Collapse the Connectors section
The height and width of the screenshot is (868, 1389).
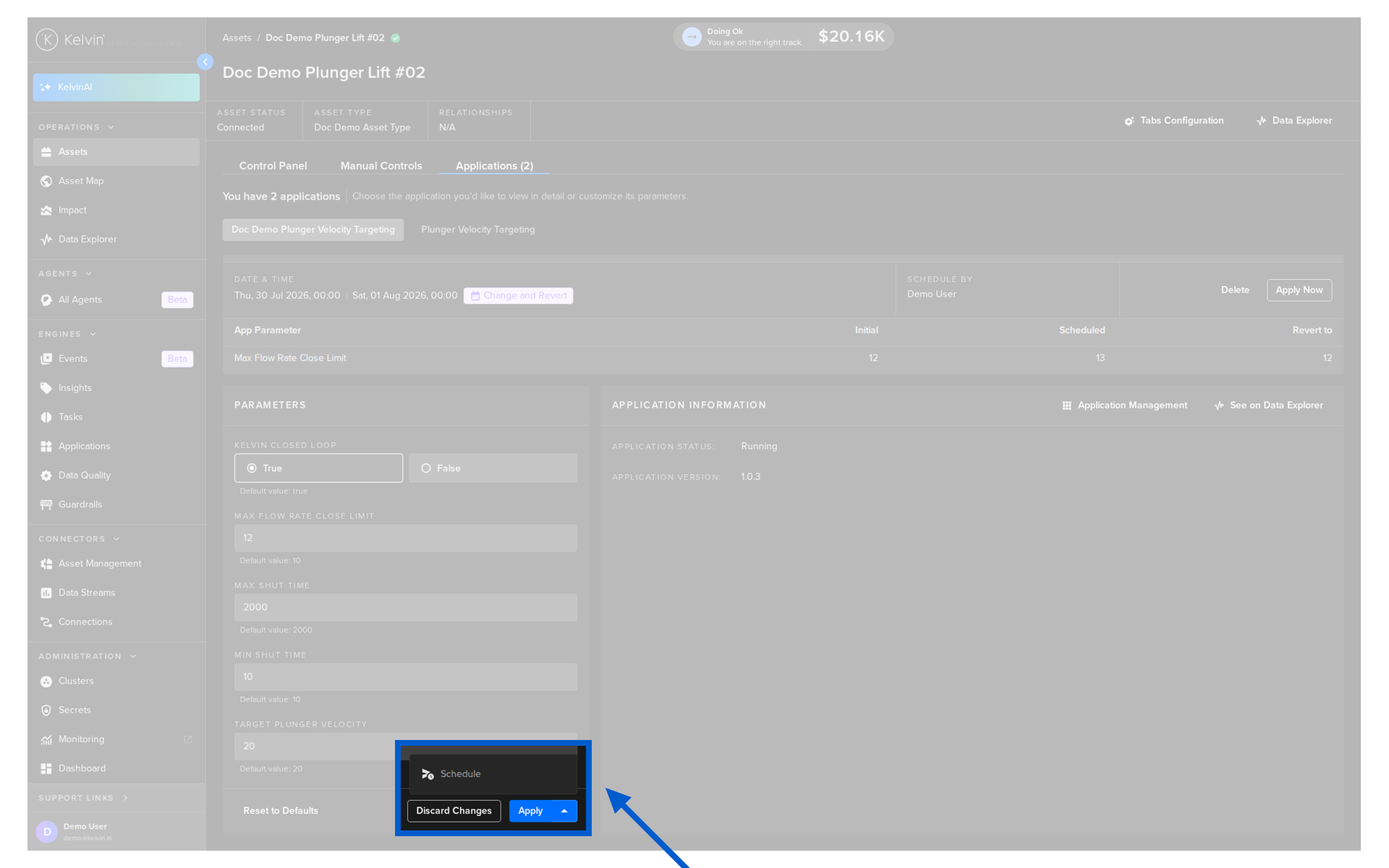[79, 540]
